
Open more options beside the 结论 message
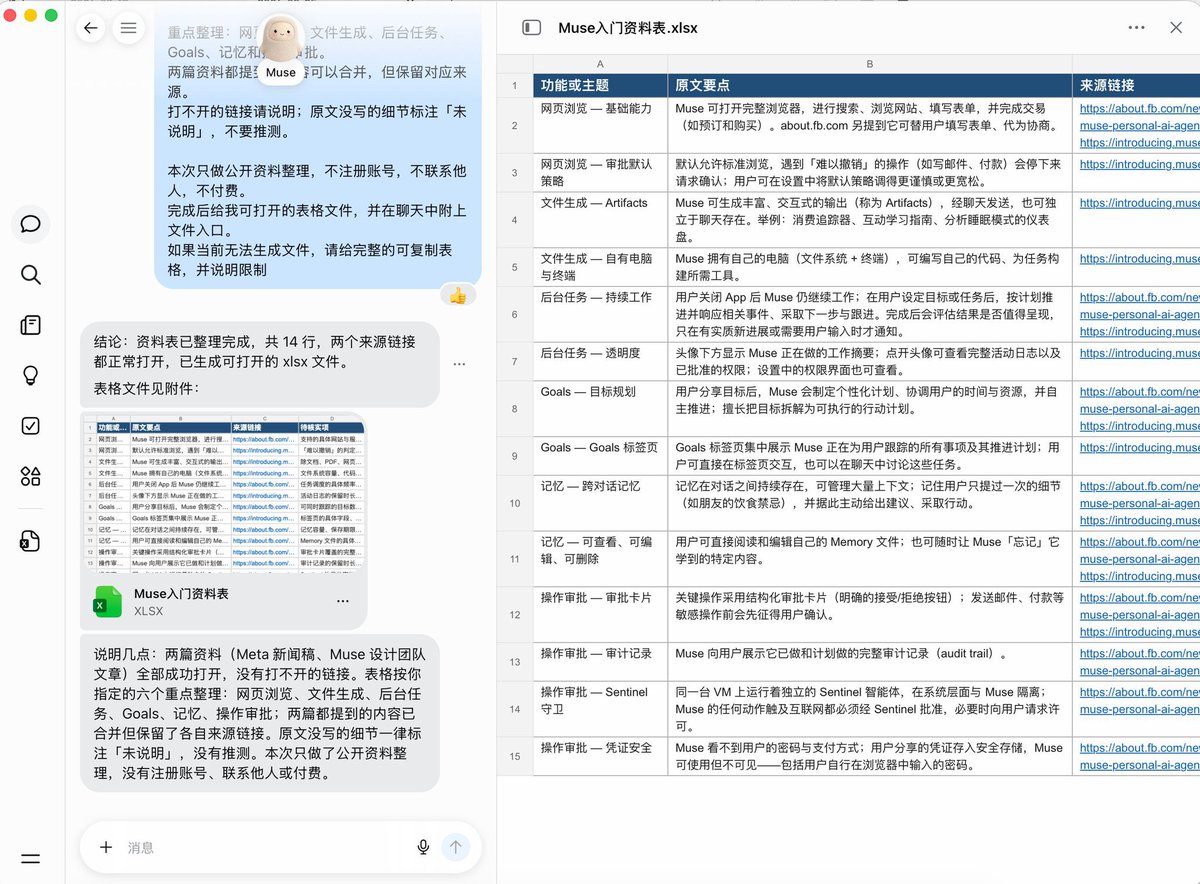459,364
